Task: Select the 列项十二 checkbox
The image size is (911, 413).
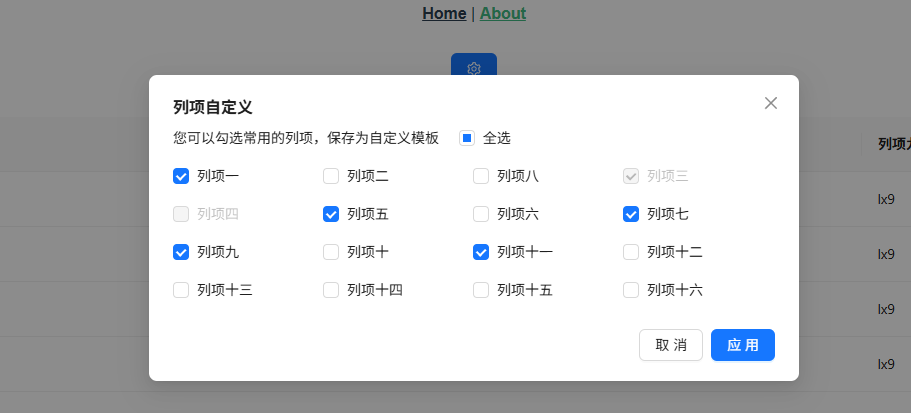Action: tap(630, 252)
